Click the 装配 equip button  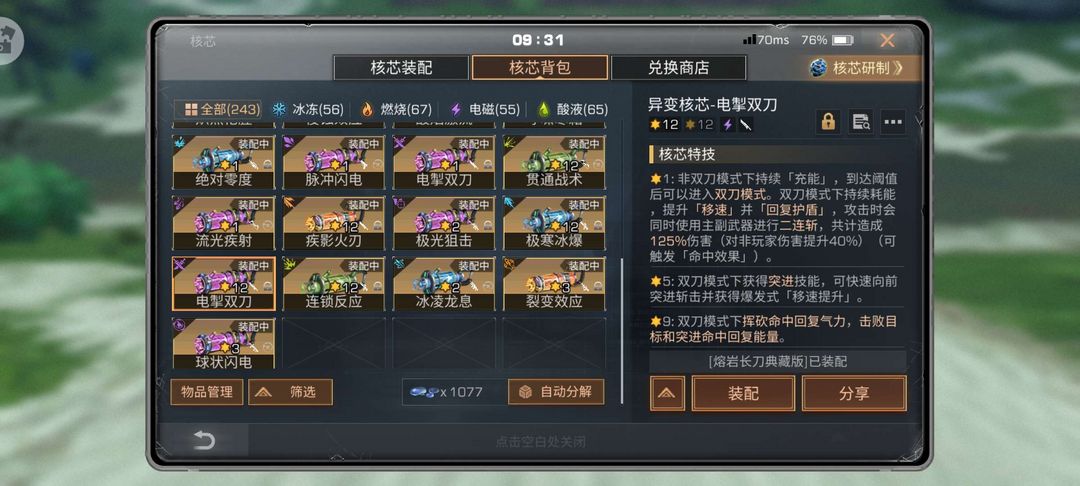coord(743,393)
